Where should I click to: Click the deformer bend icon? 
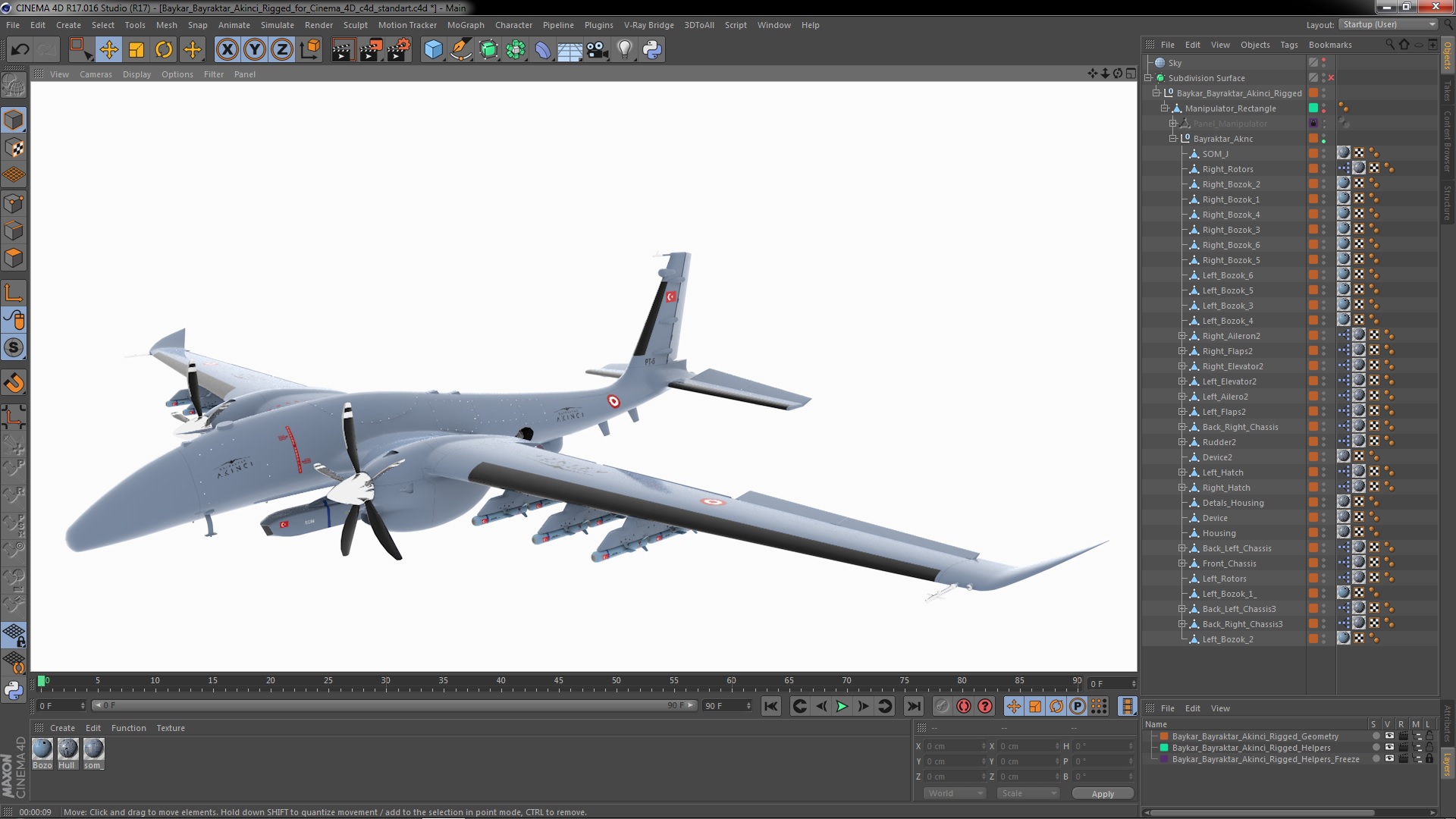[x=543, y=50]
